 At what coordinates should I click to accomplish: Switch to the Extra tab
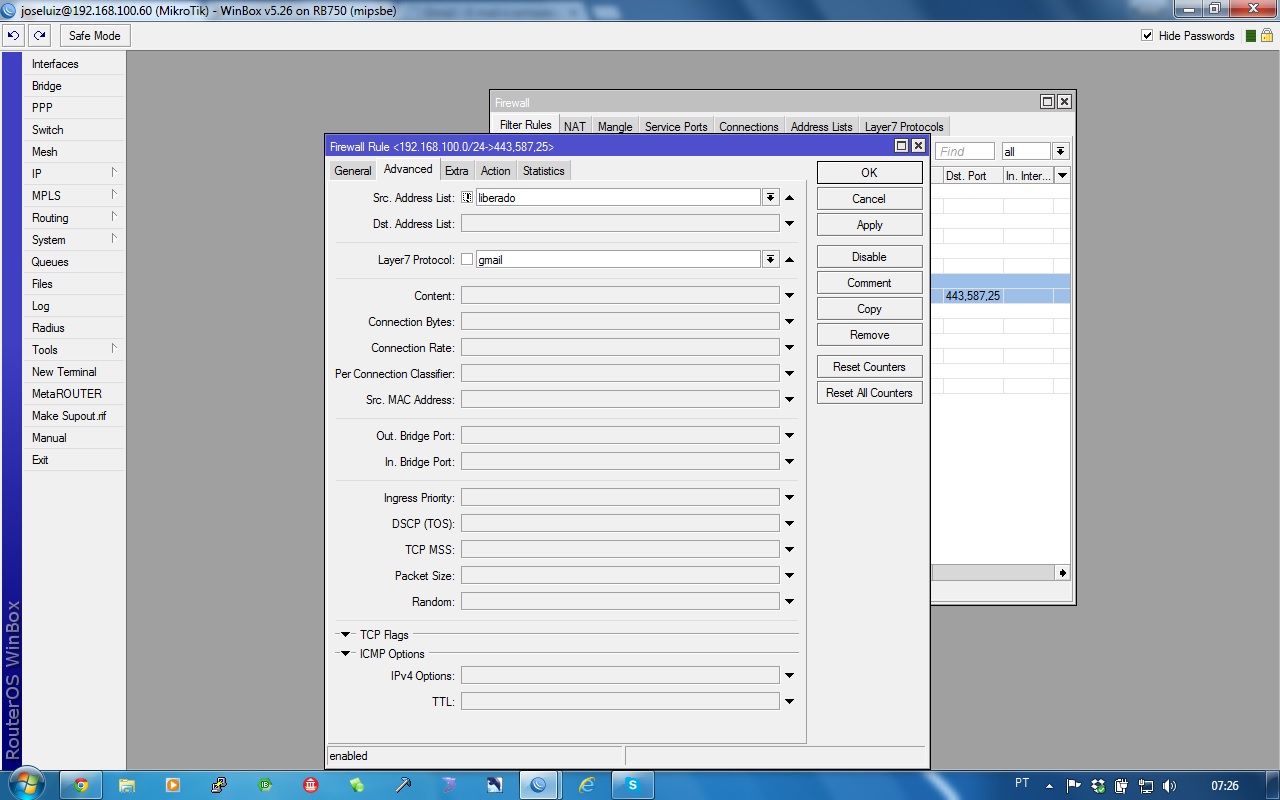tap(457, 171)
